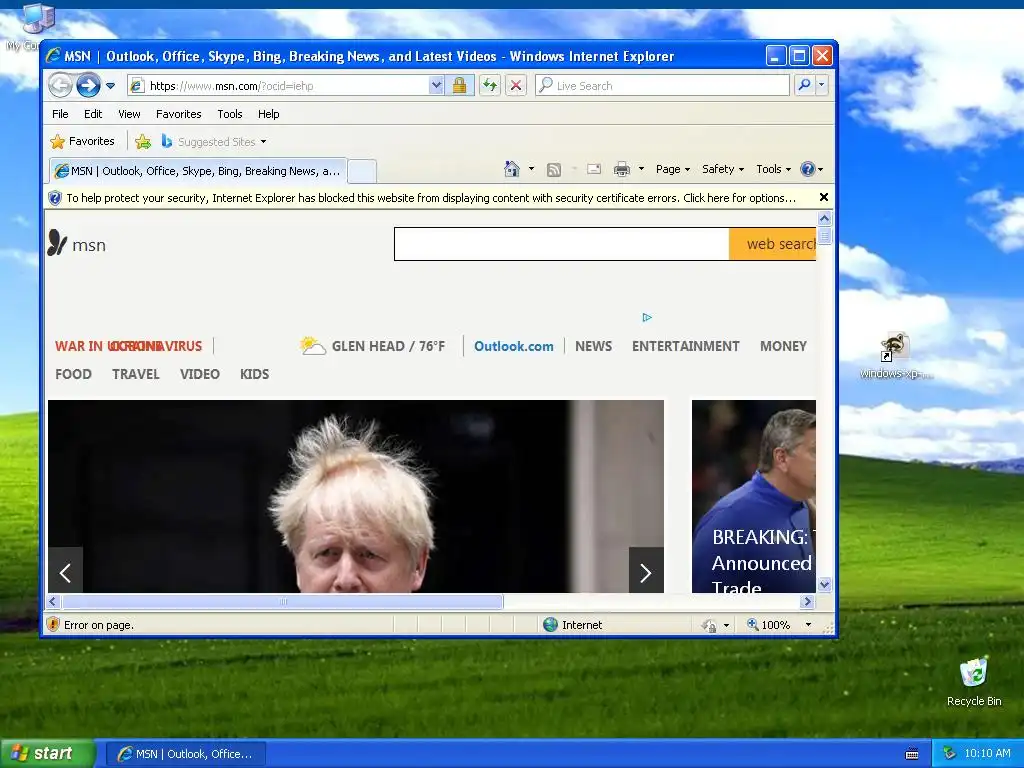Open the Tools menu in menu bar
This screenshot has width=1024, height=768.
230,114
